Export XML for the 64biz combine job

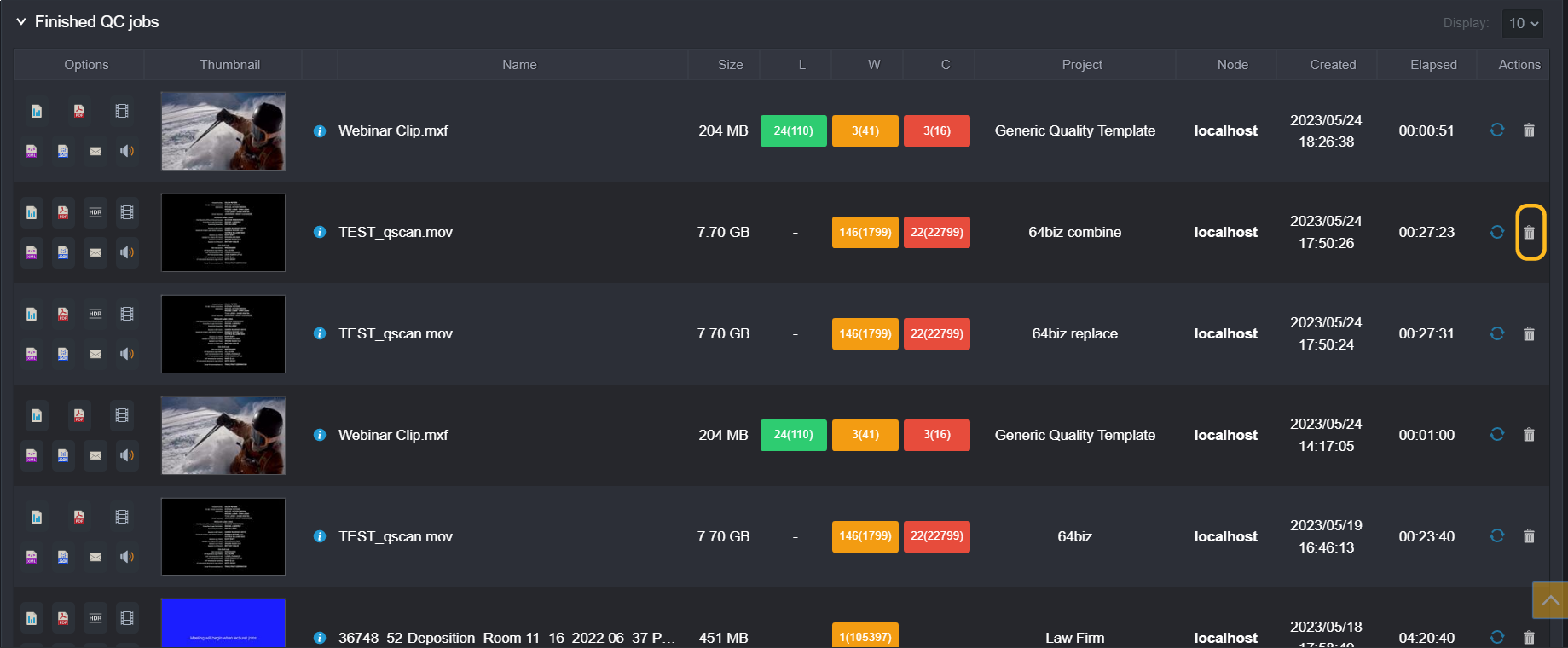point(32,252)
